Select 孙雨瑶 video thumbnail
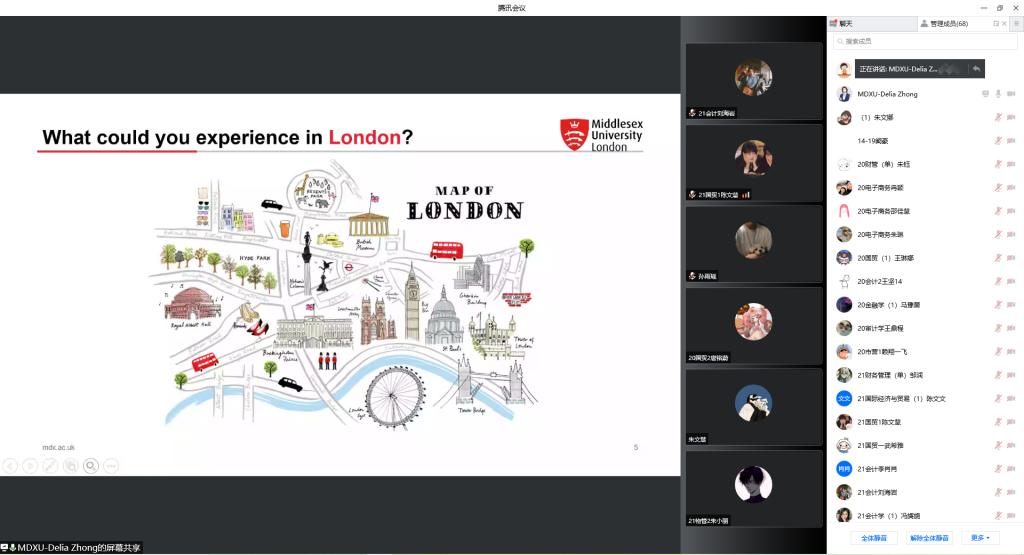Screen dimensions: 1024x555 pyautogui.click(x=753, y=243)
